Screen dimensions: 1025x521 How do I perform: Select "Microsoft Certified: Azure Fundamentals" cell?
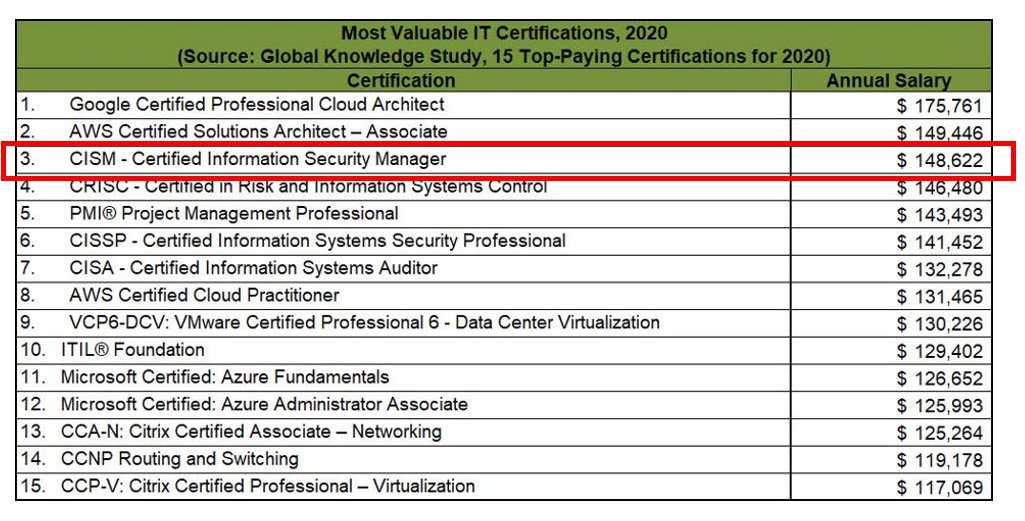403,378
